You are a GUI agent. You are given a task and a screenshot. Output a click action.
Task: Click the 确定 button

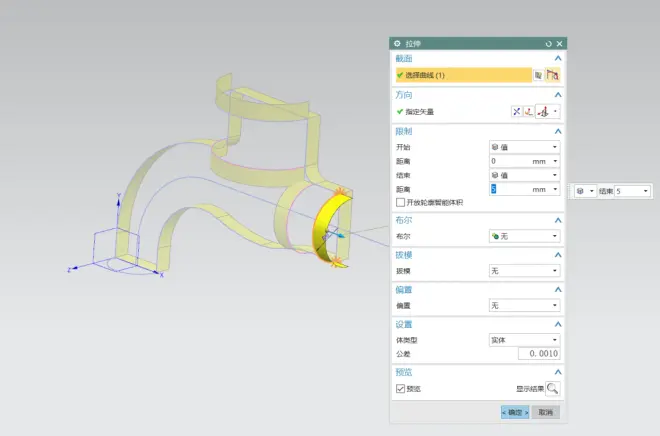(514, 412)
